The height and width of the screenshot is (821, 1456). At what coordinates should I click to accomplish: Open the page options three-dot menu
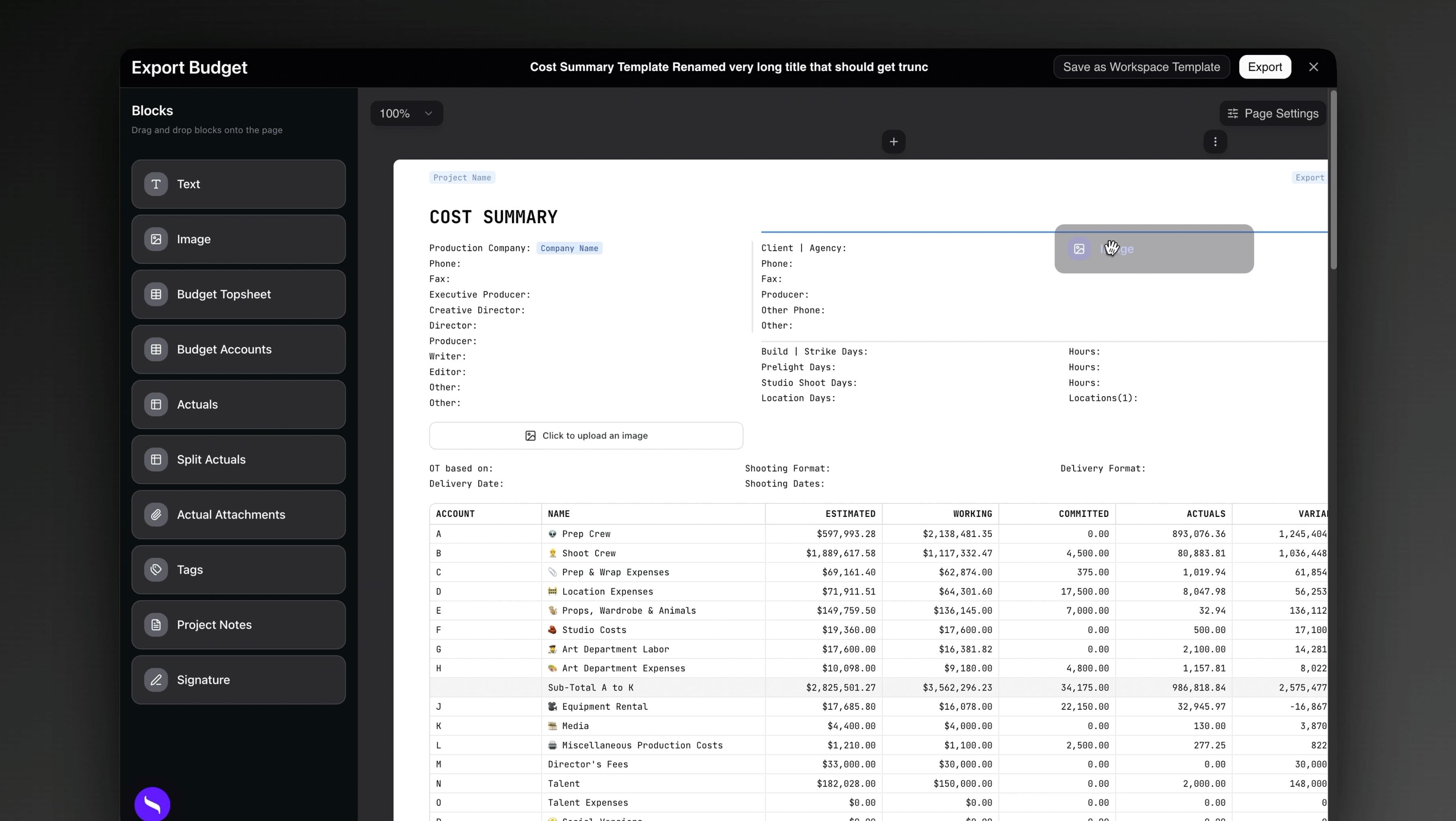click(x=1215, y=142)
